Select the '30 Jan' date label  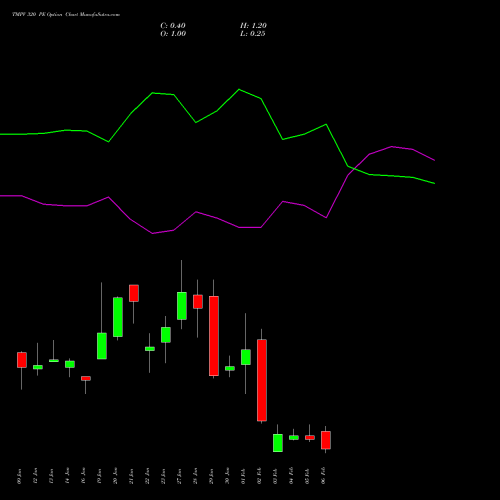click(x=227, y=476)
